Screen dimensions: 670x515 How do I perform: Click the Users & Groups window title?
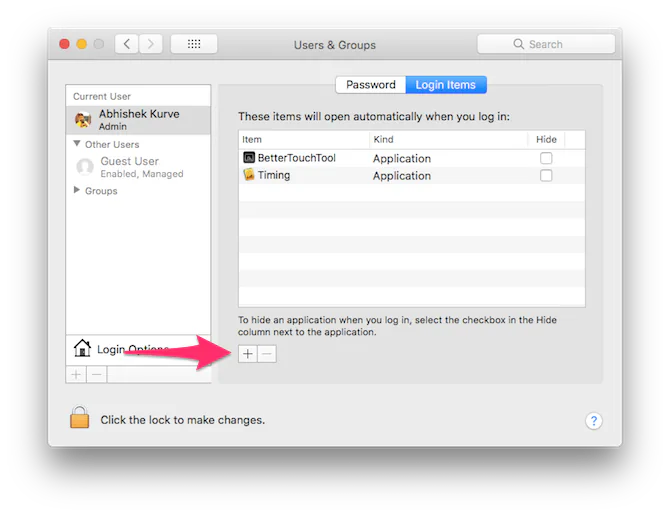[x=335, y=45]
